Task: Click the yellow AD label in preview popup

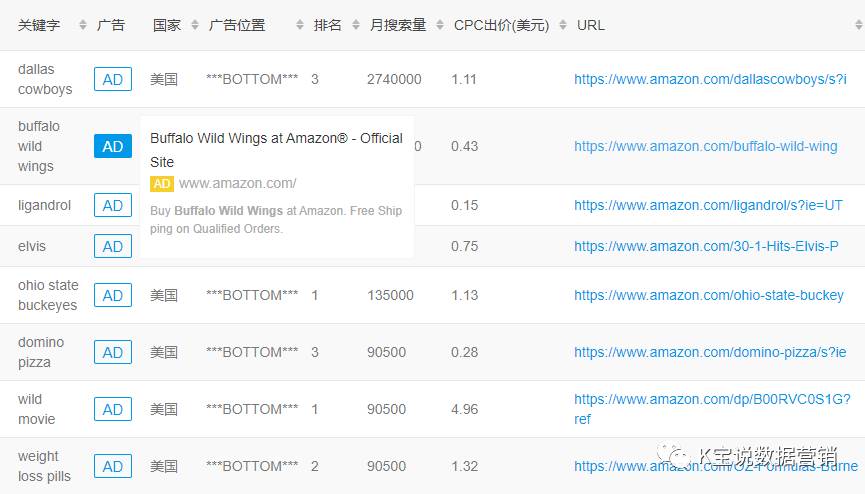Action: 162,183
